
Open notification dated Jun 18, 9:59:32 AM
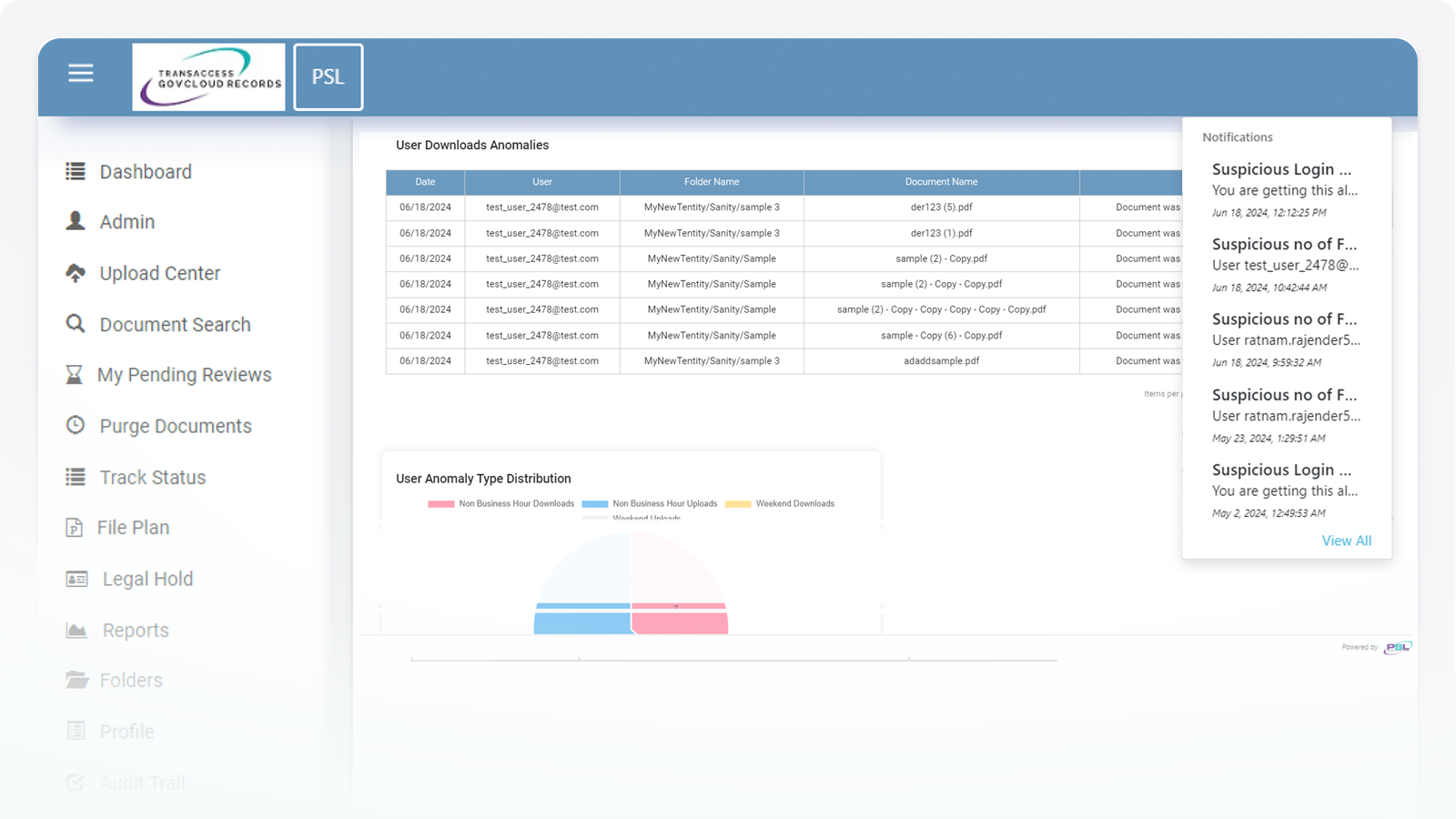click(1286, 340)
